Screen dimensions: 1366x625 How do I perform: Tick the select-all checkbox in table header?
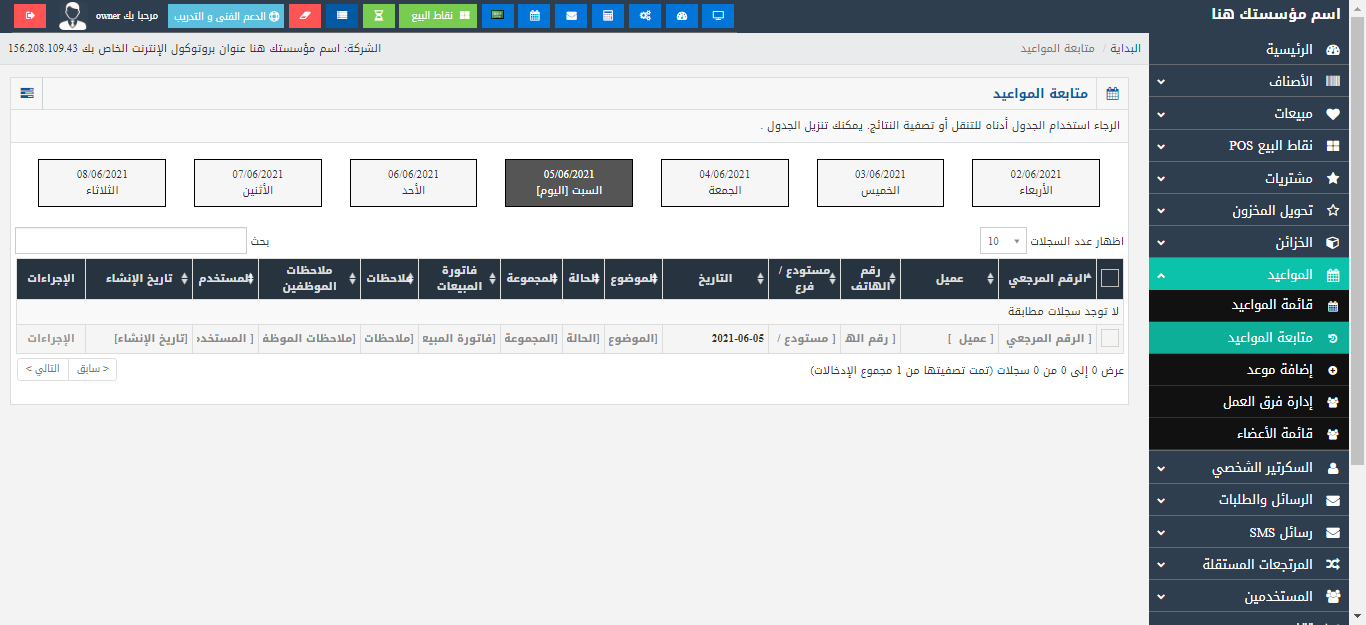1109,279
